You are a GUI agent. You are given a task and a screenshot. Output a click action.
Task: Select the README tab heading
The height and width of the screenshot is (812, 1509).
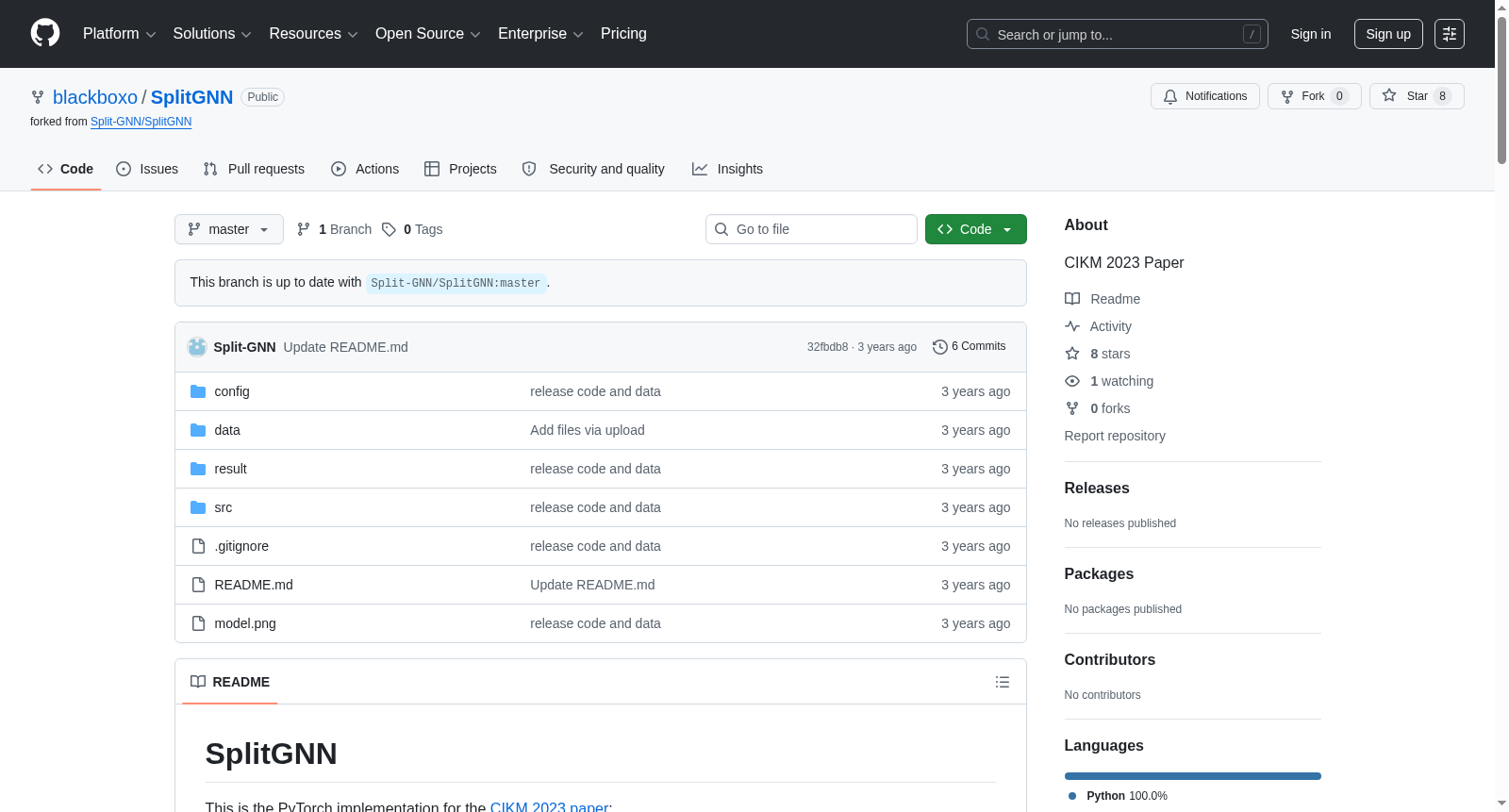[x=230, y=682]
